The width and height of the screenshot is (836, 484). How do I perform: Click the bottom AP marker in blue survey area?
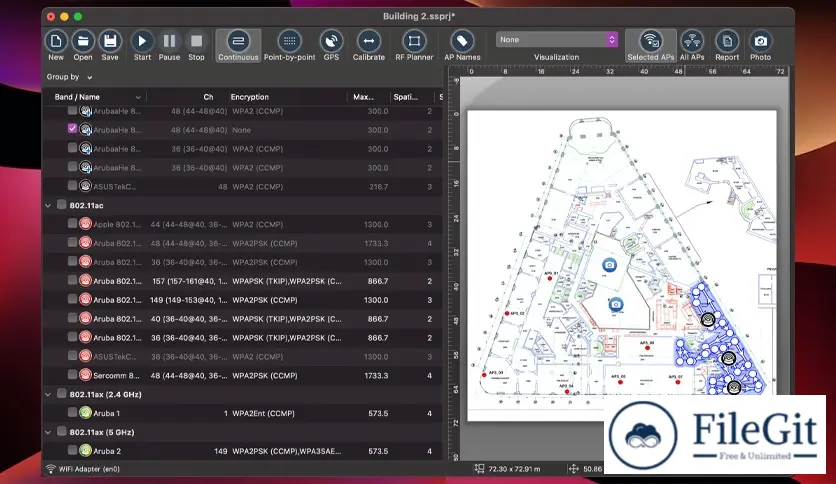[x=734, y=387]
